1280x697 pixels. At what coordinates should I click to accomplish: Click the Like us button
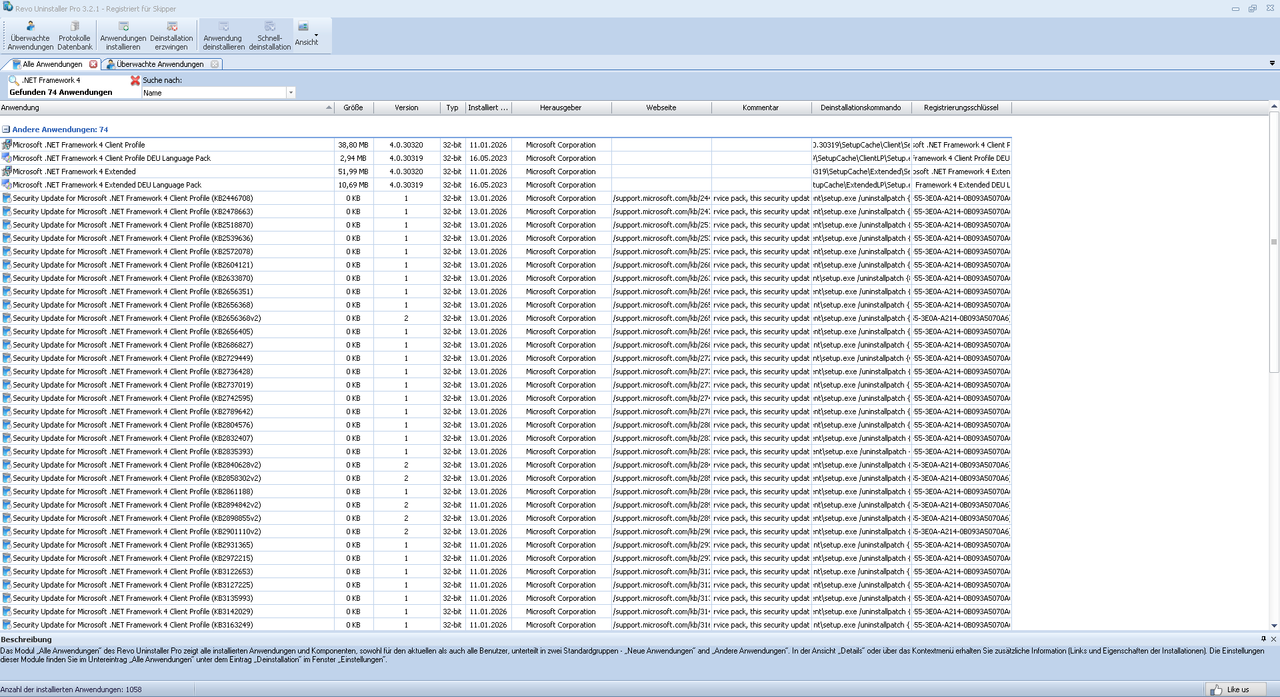click(x=1236, y=689)
